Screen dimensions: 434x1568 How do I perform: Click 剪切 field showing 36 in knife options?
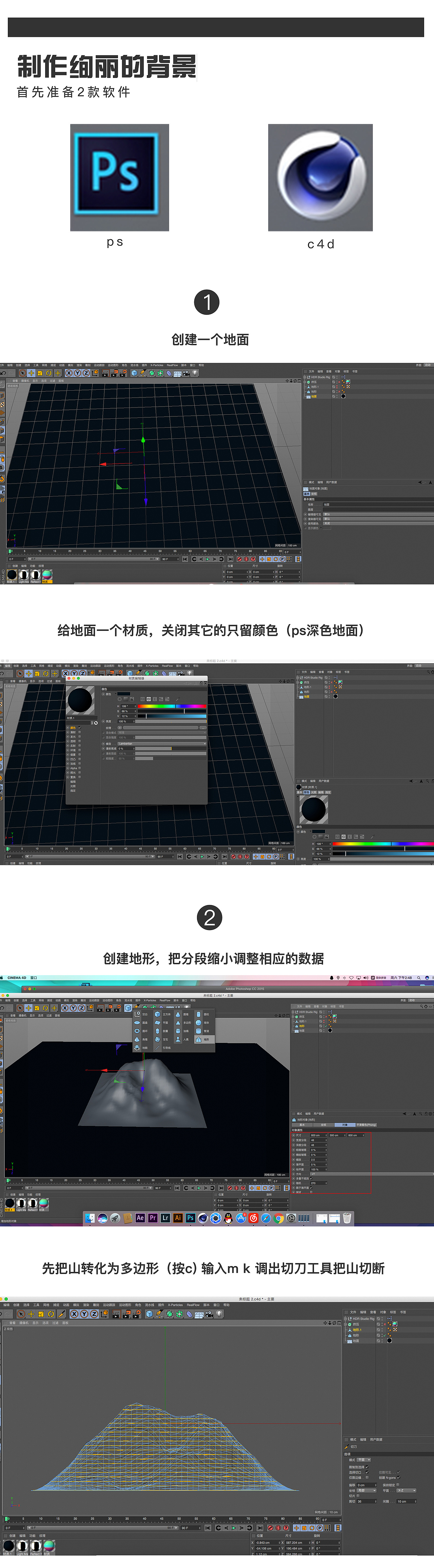(x=366, y=1502)
